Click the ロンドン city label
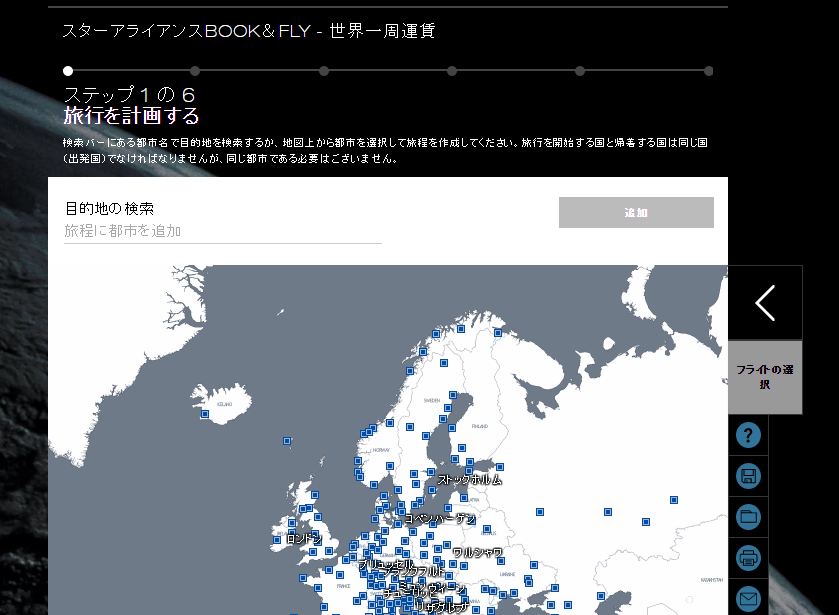Viewport: 839px width, 615px height. tap(304, 538)
